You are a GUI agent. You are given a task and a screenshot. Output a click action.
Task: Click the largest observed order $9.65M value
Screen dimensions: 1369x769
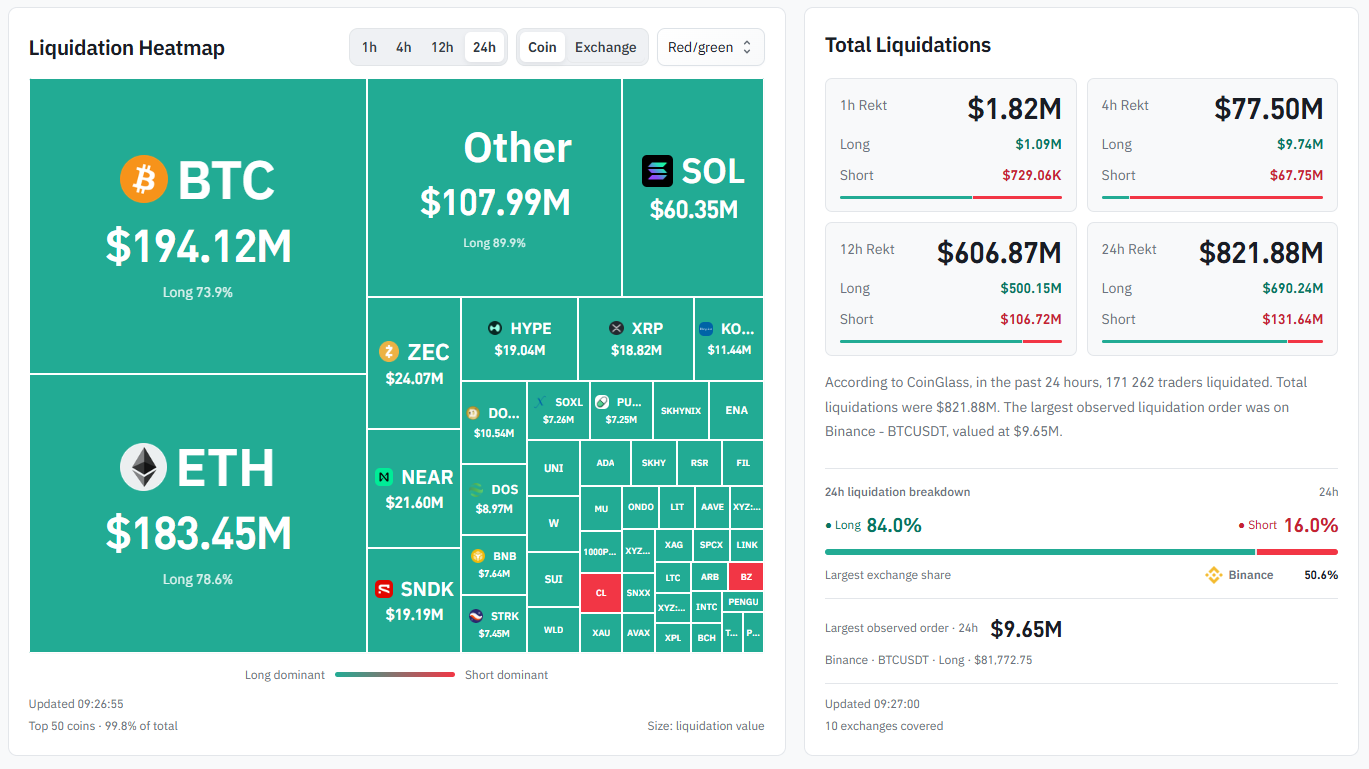(1026, 629)
